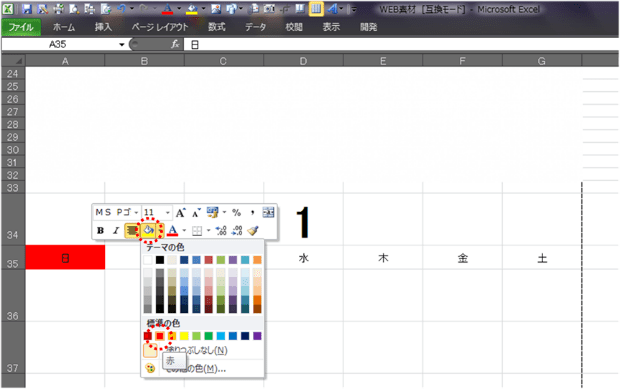Toggle center alignment in mini toolbar
The image size is (620, 389).
(131, 230)
